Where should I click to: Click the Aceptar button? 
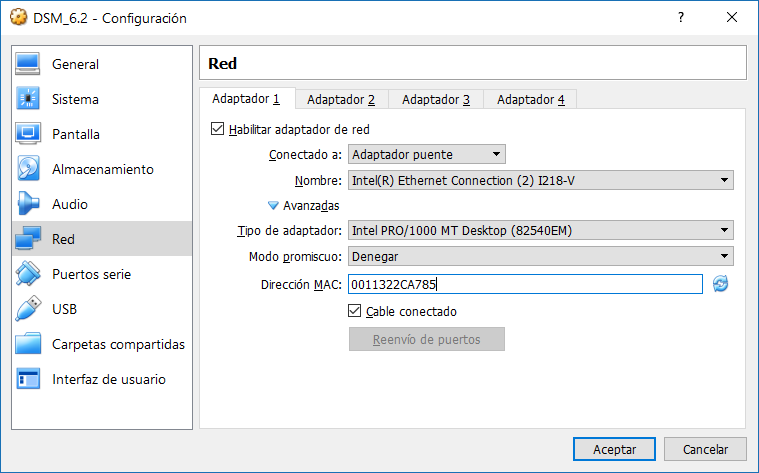614,449
